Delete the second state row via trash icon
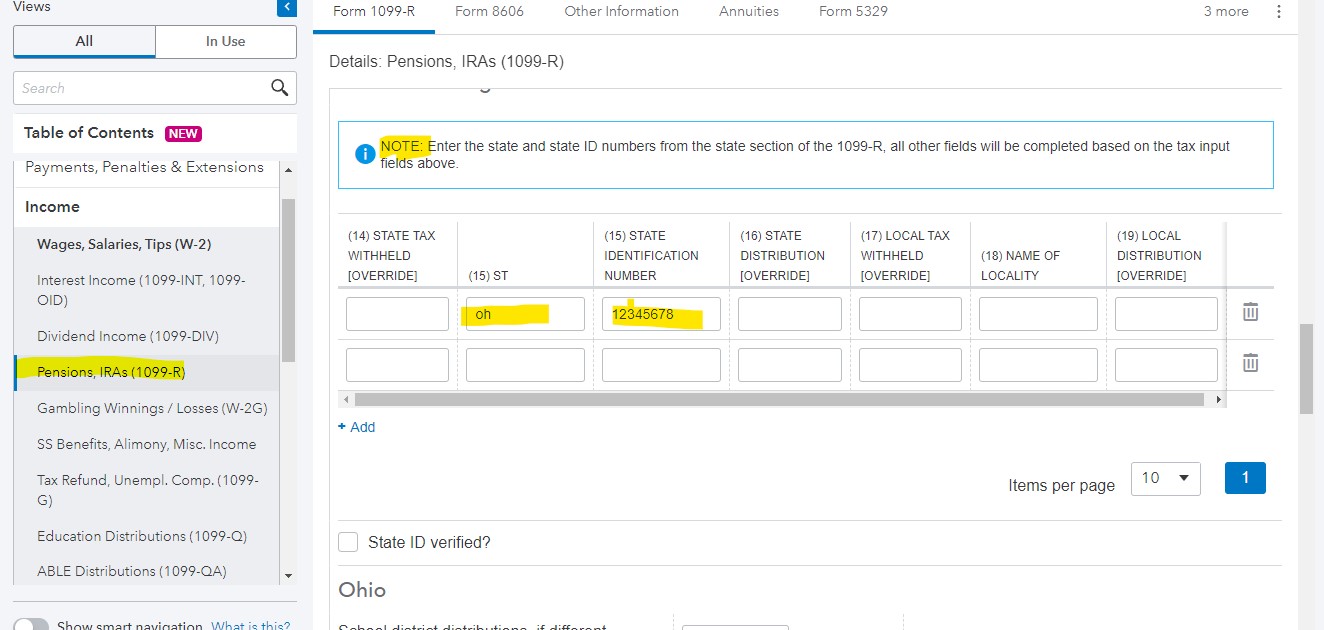Image resolution: width=1324 pixels, height=630 pixels. pyautogui.click(x=1249, y=362)
